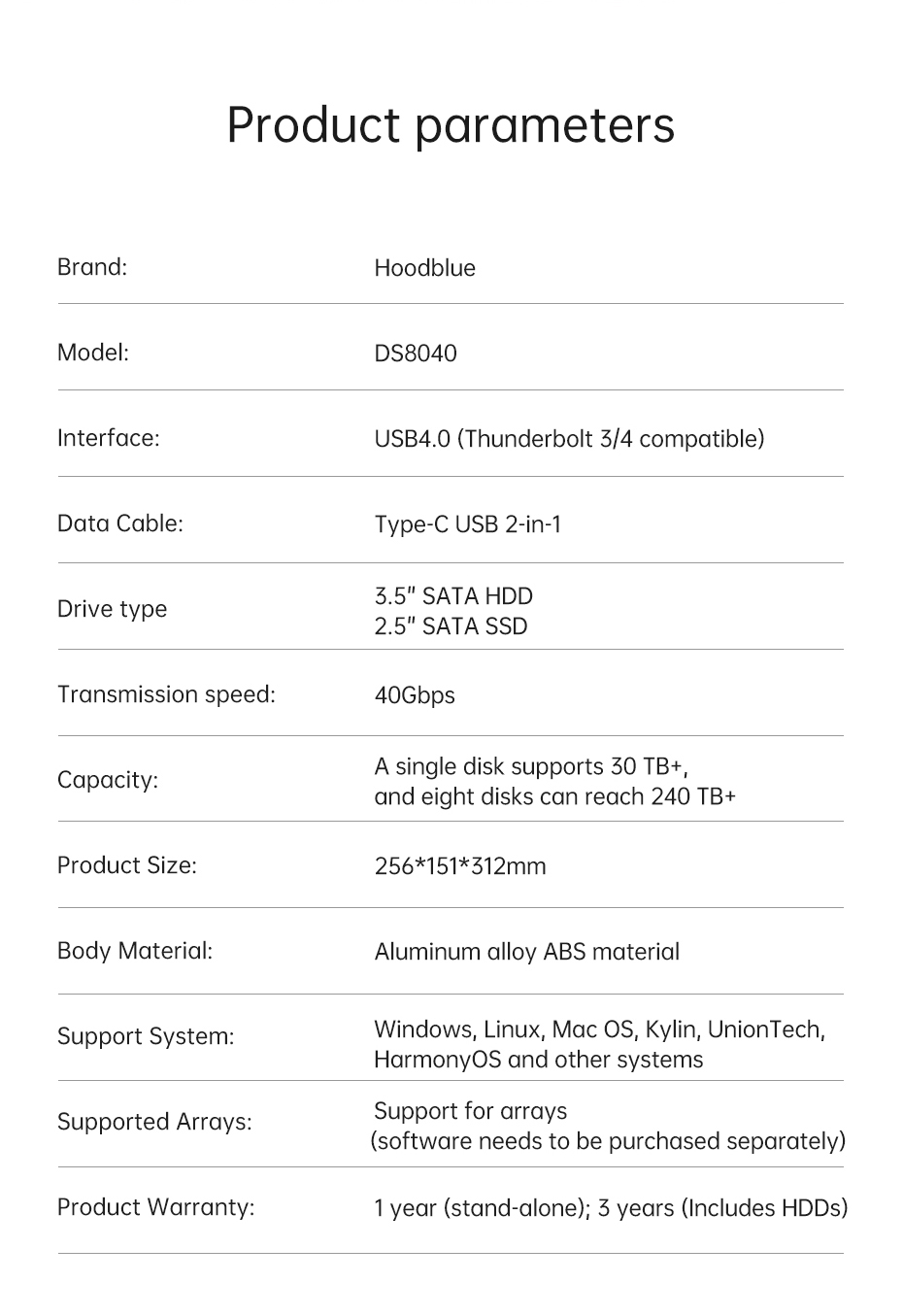
Task: Click the "Model:" label
Action: [93, 353]
